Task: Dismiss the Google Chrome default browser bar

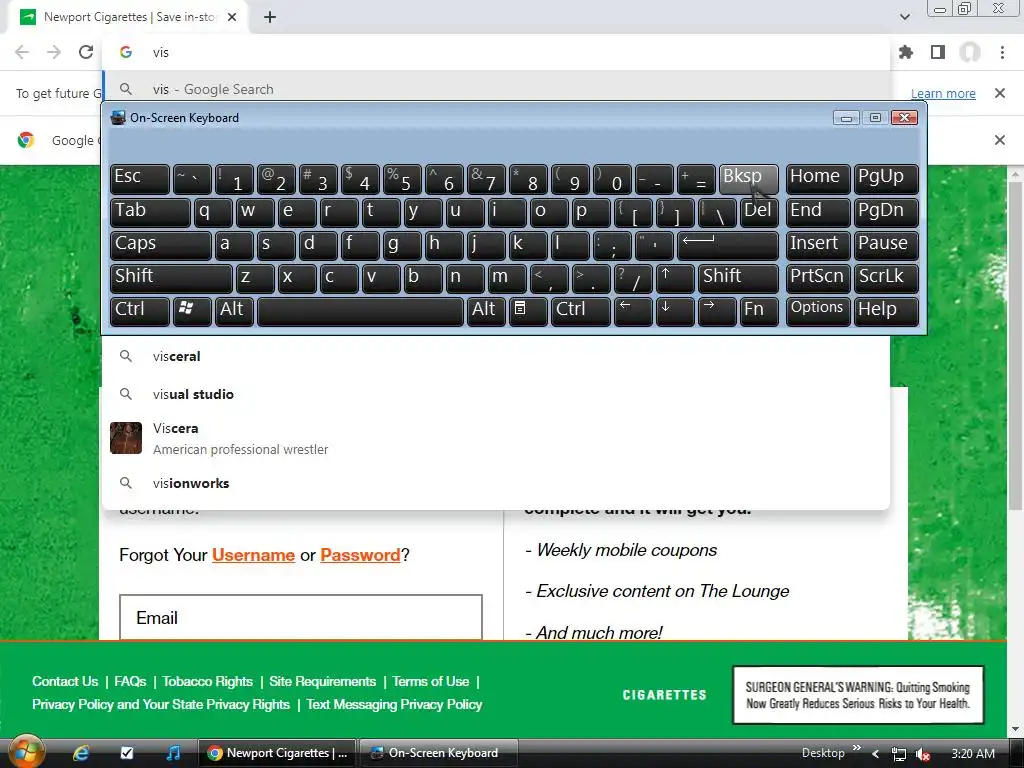Action: (999, 140)
